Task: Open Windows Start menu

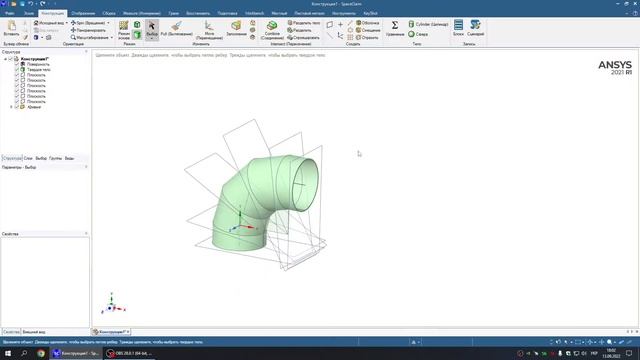Action: [8, 353]
